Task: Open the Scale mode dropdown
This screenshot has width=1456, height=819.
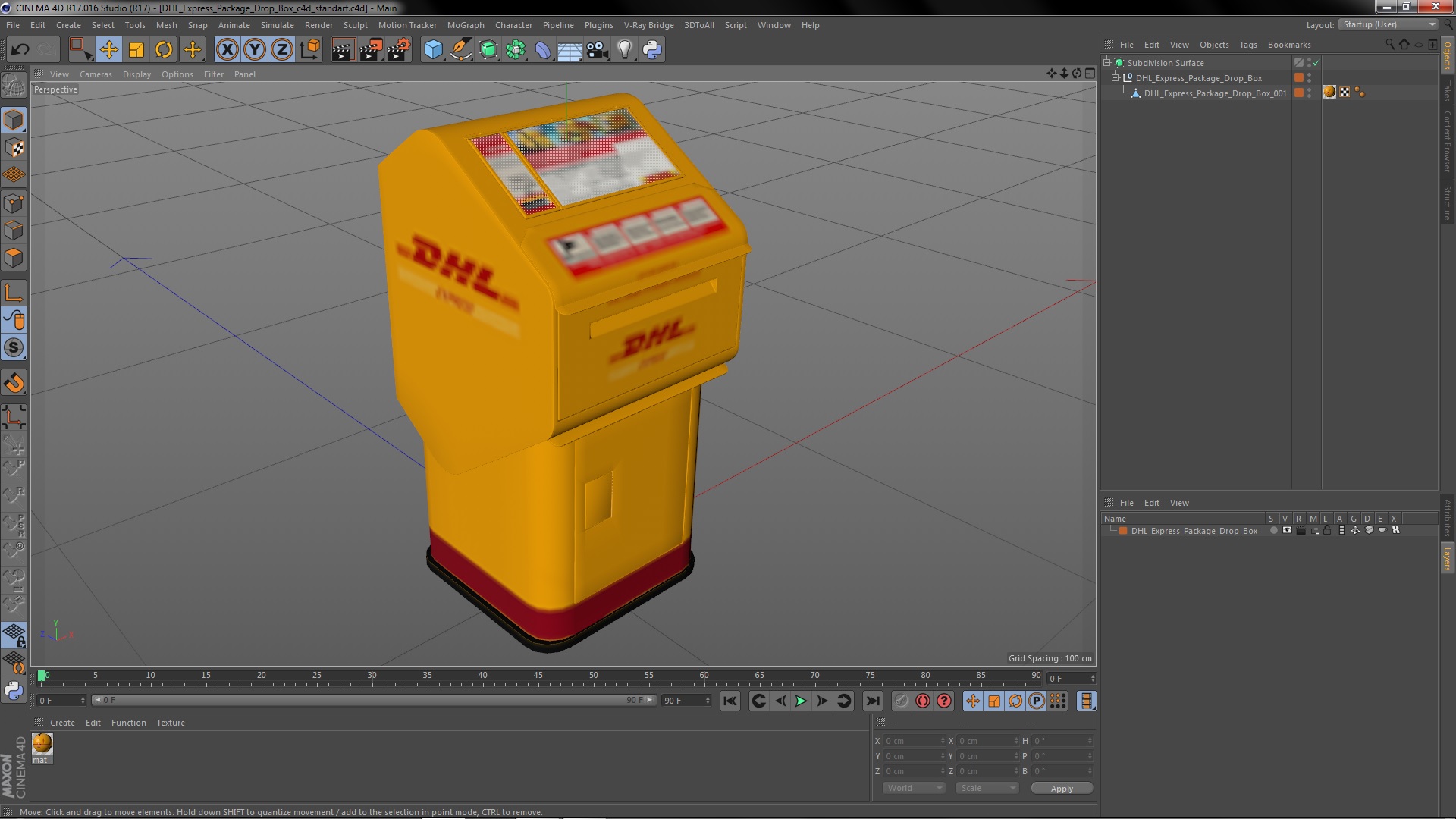Action: [987, 788]
